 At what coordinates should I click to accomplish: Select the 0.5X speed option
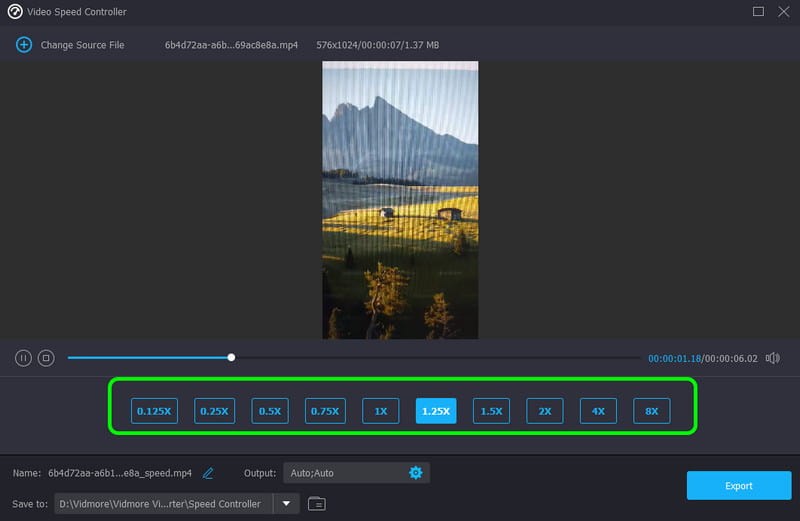[269, 411]
